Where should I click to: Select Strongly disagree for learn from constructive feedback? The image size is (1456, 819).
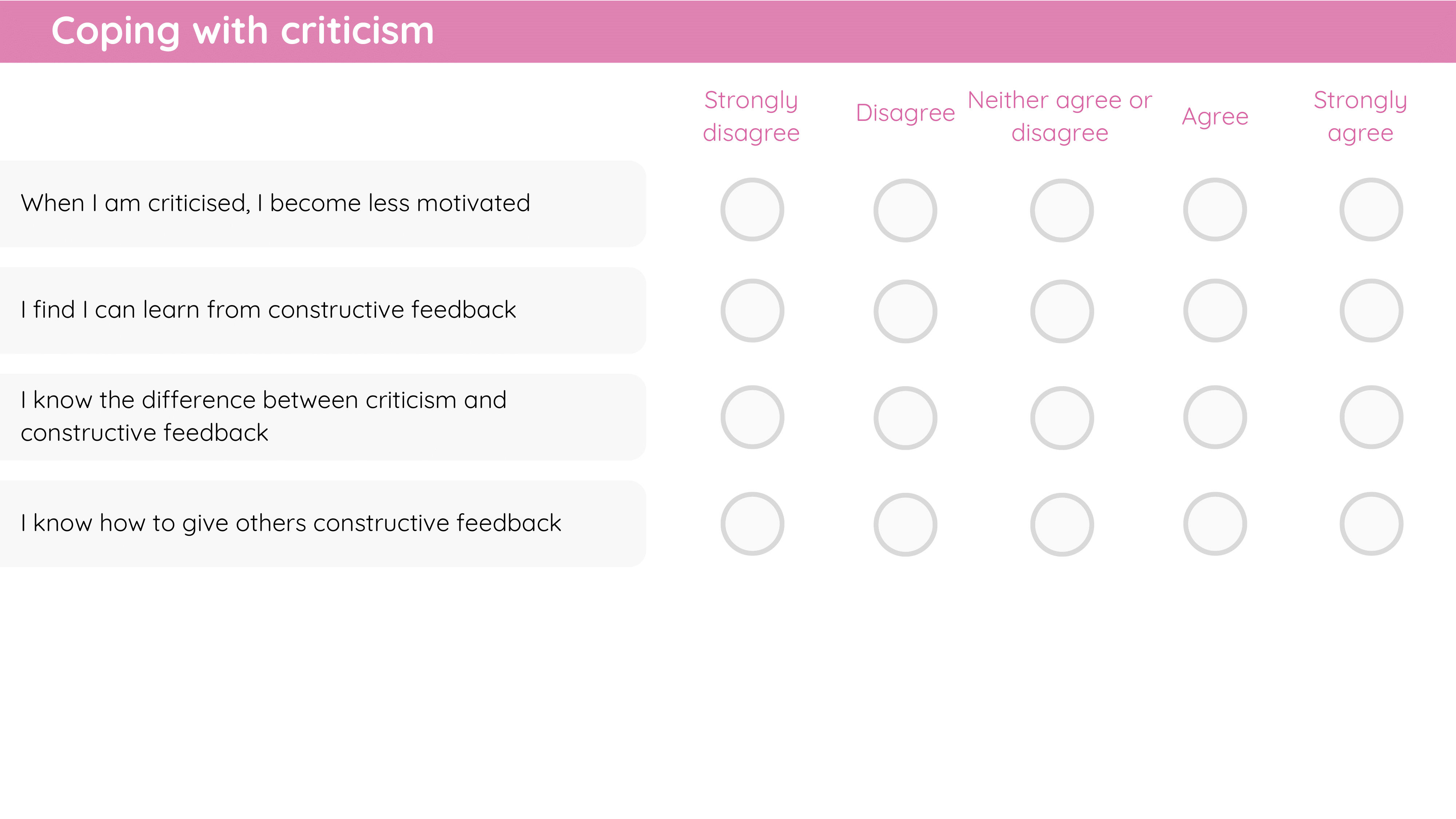[752, 311]
